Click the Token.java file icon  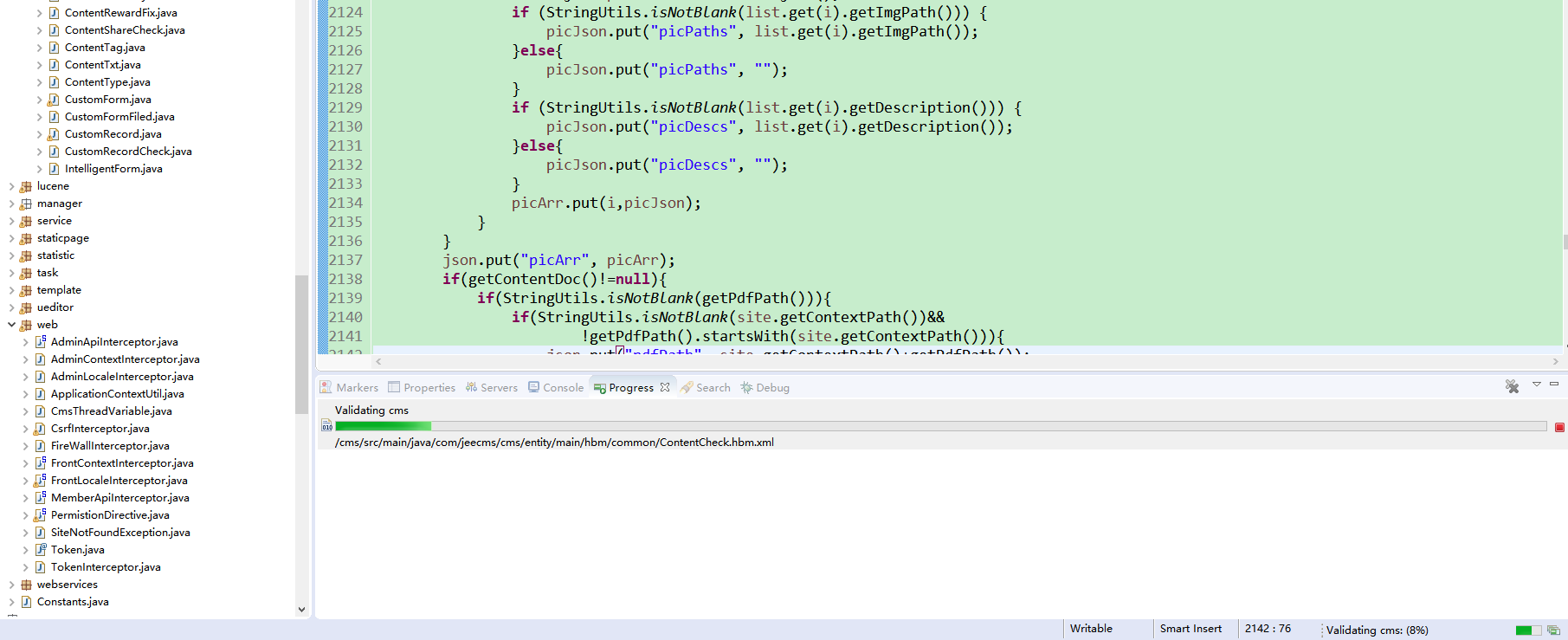pyautogui.click(x=40, y=550)
